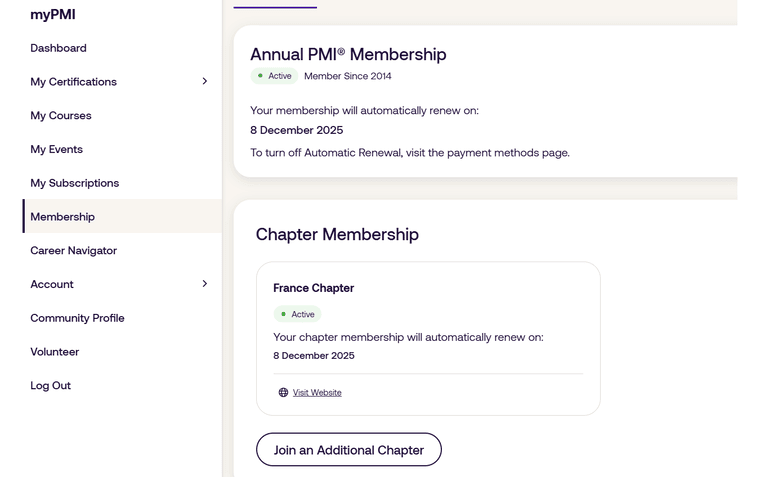
Task: Click the myPMI heading logo
Action: (x=53, y=15)
